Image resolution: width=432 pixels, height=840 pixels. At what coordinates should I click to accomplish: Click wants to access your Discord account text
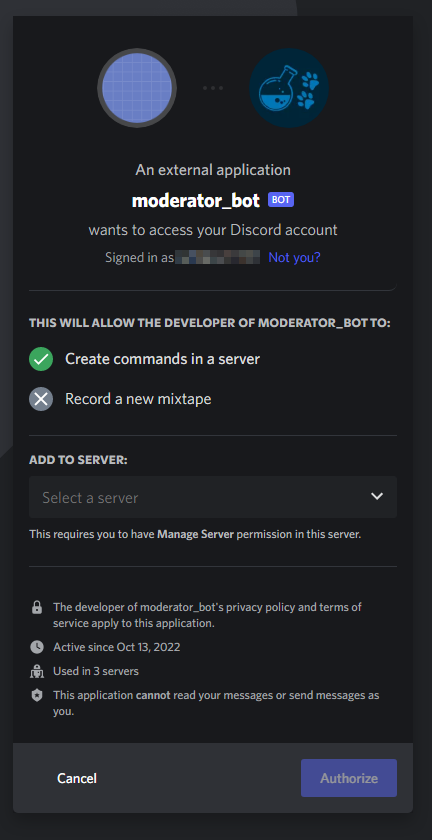213,230
